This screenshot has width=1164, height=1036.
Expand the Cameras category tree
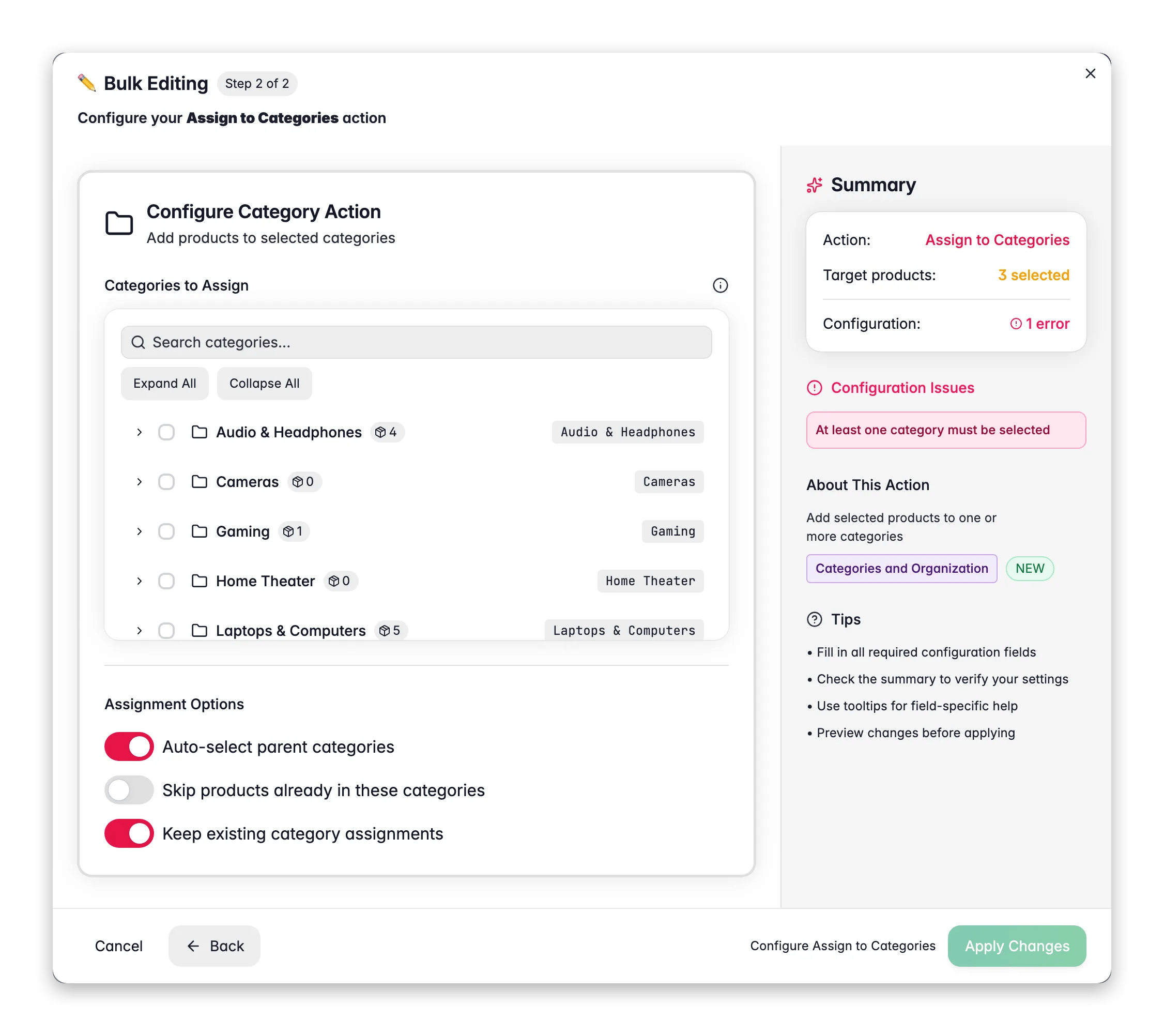[x=139, y=482]
